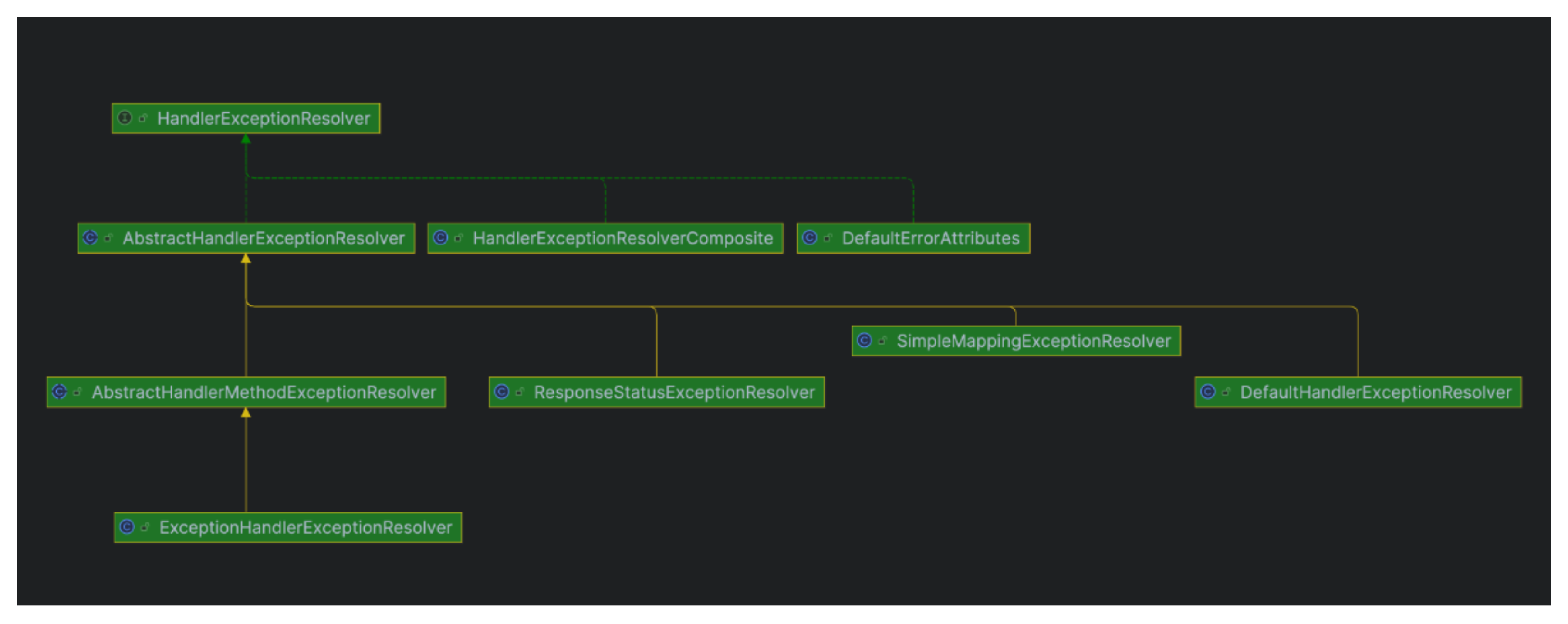1568x624 pixels.
Task: Click the class icon on DefaultErrorAttributes node
Action: [x=810, y=237]
